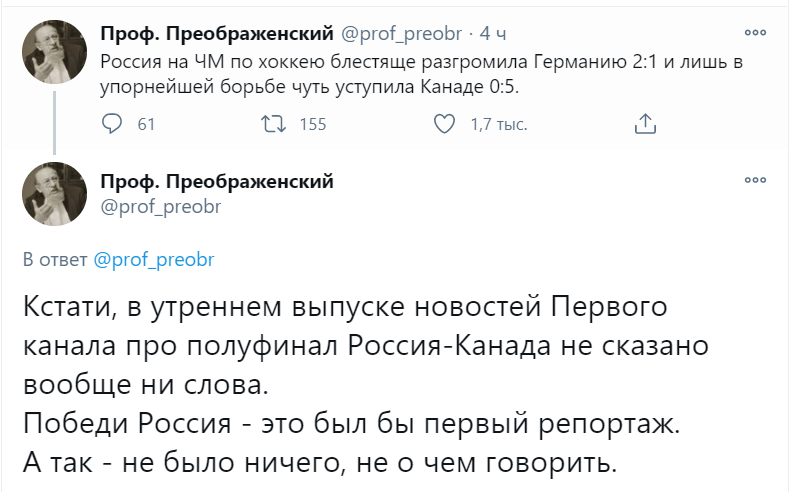Follow the @prof_preobr link after 'В ответ'
This screenshot has width=790, height=492.
pyautogui.click(x=154, y=259)
